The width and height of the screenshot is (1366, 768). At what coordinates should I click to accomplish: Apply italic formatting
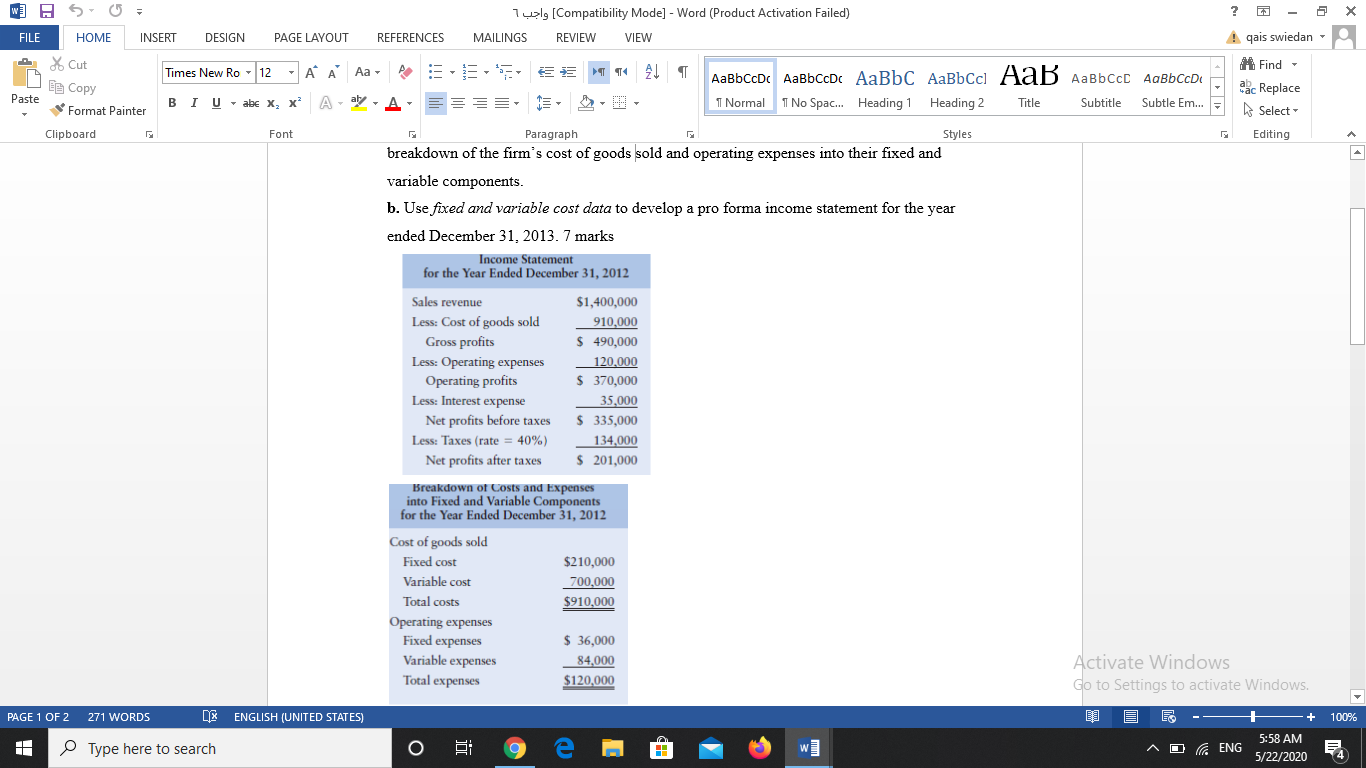pos(193,102)
